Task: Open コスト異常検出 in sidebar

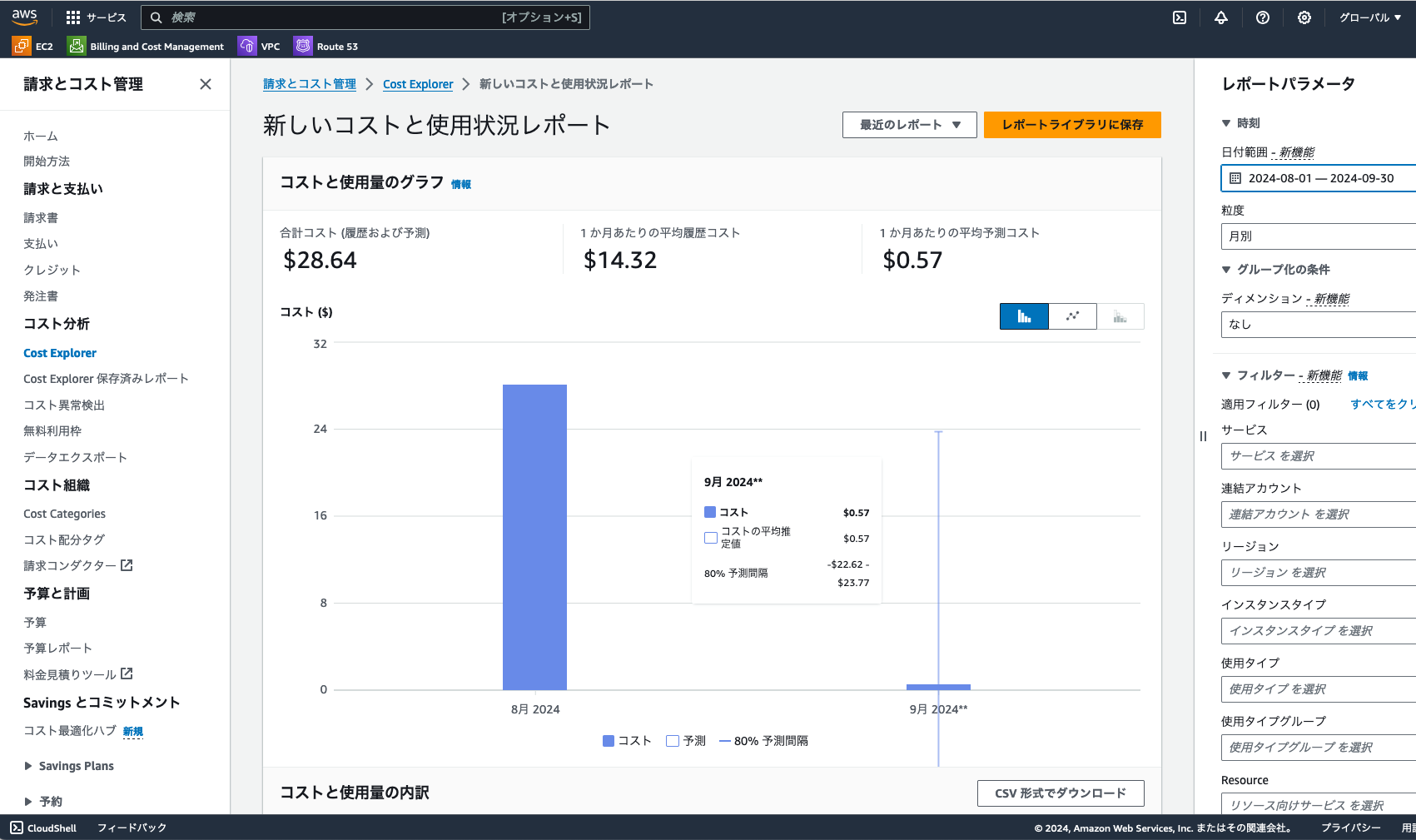Action: pos(64,405)
